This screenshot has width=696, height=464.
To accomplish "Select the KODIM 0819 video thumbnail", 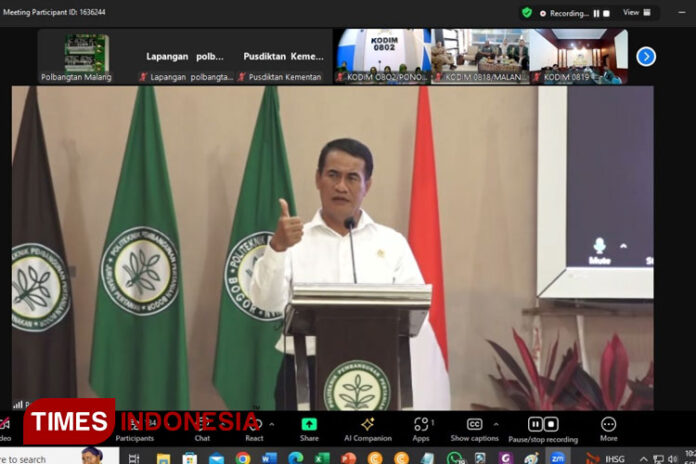I will click(579, 56).
